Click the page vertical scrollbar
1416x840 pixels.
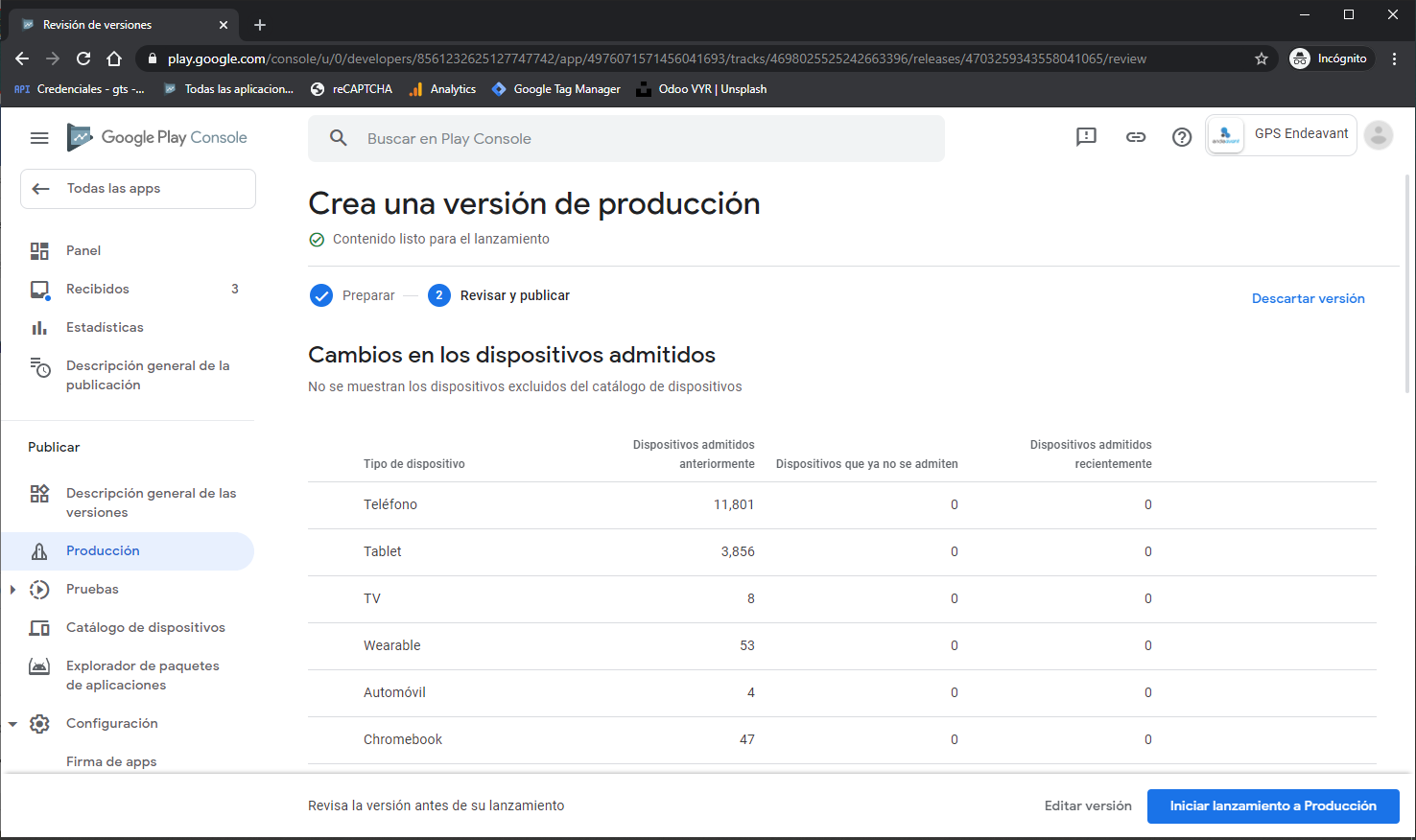(x=1407, y=288)
